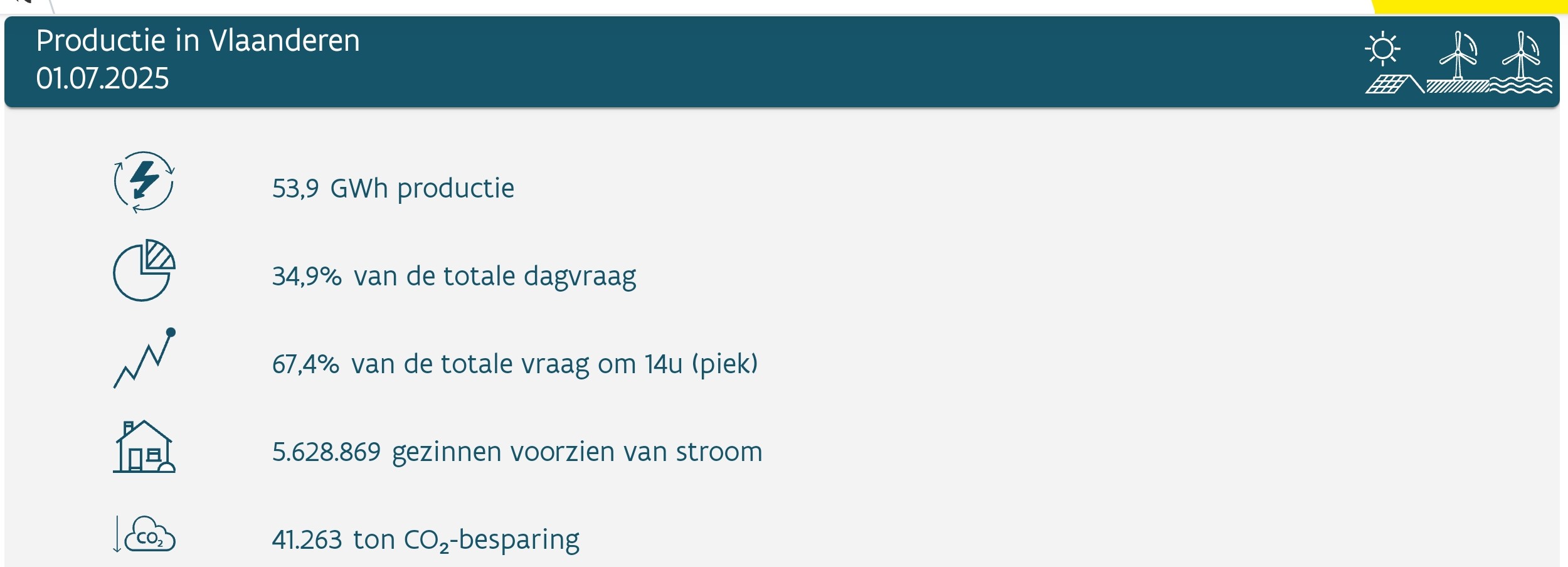This screenshot has width=1568, height=567.
Task: Click the 'ton CO₂-besparing' label
Action: pos(466,539)
